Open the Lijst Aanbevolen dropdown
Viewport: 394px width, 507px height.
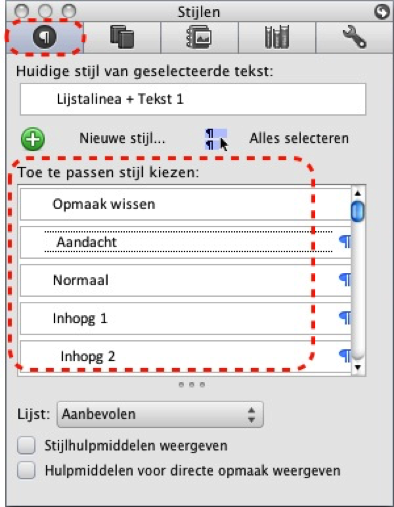click(160, 414)
